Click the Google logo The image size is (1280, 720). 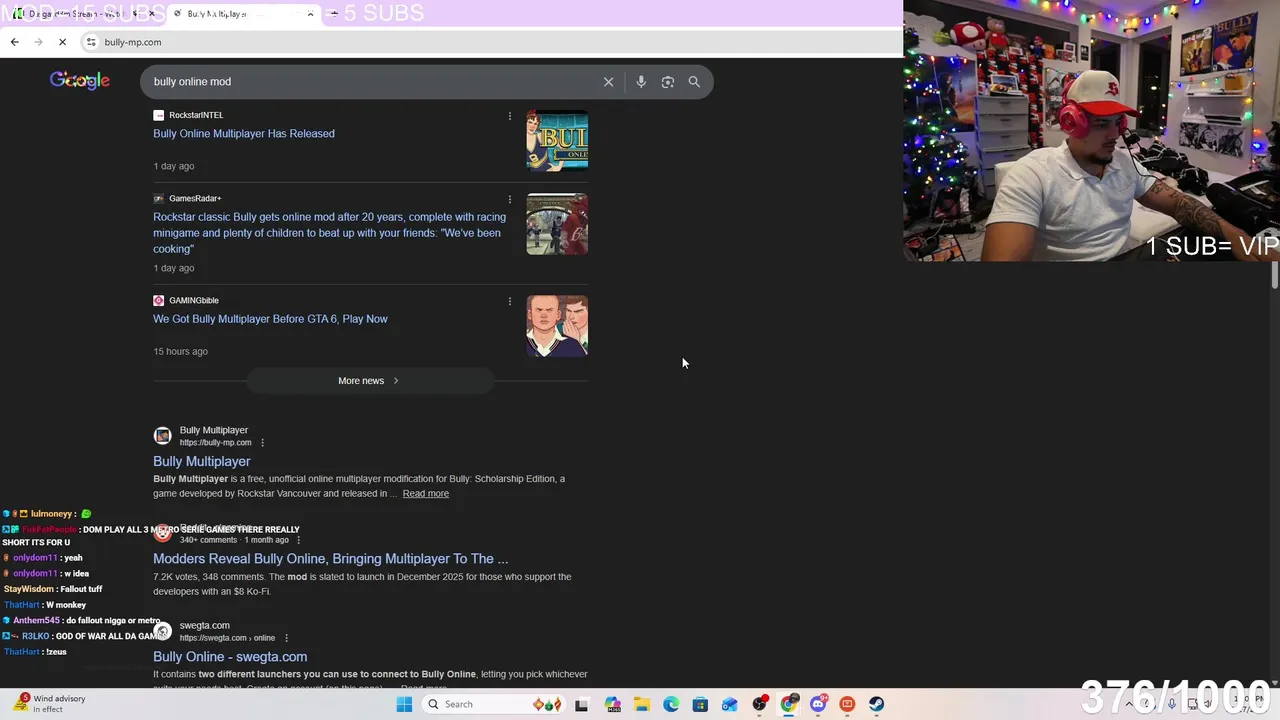click(x=80, y=81)
